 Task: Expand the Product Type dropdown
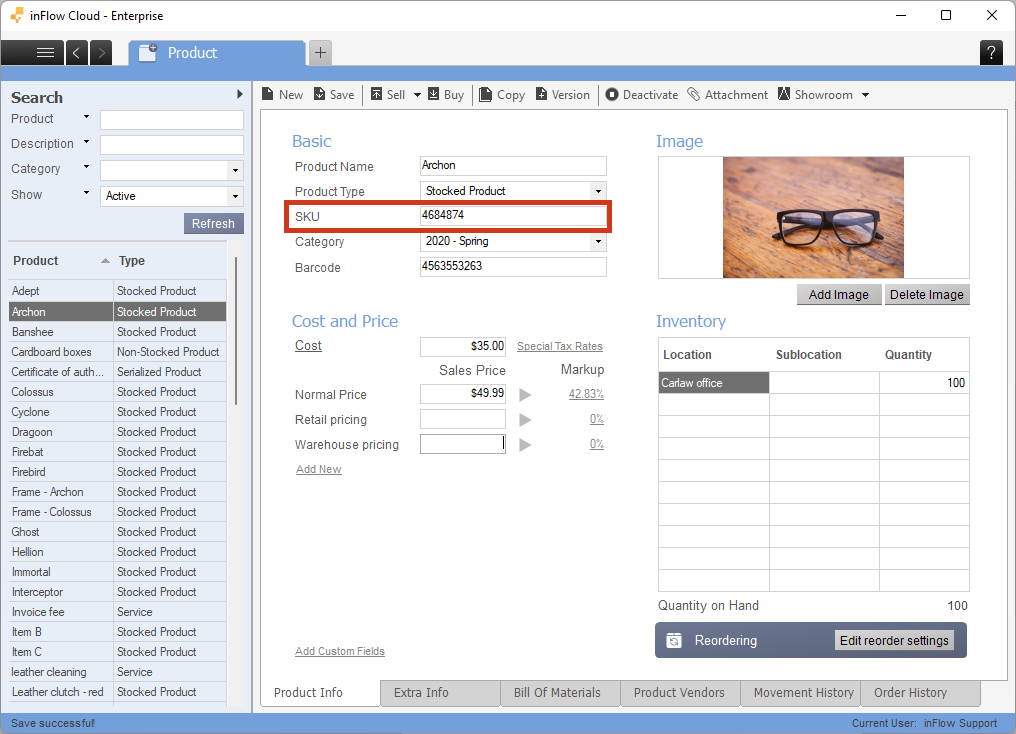[x=598, y=191]
